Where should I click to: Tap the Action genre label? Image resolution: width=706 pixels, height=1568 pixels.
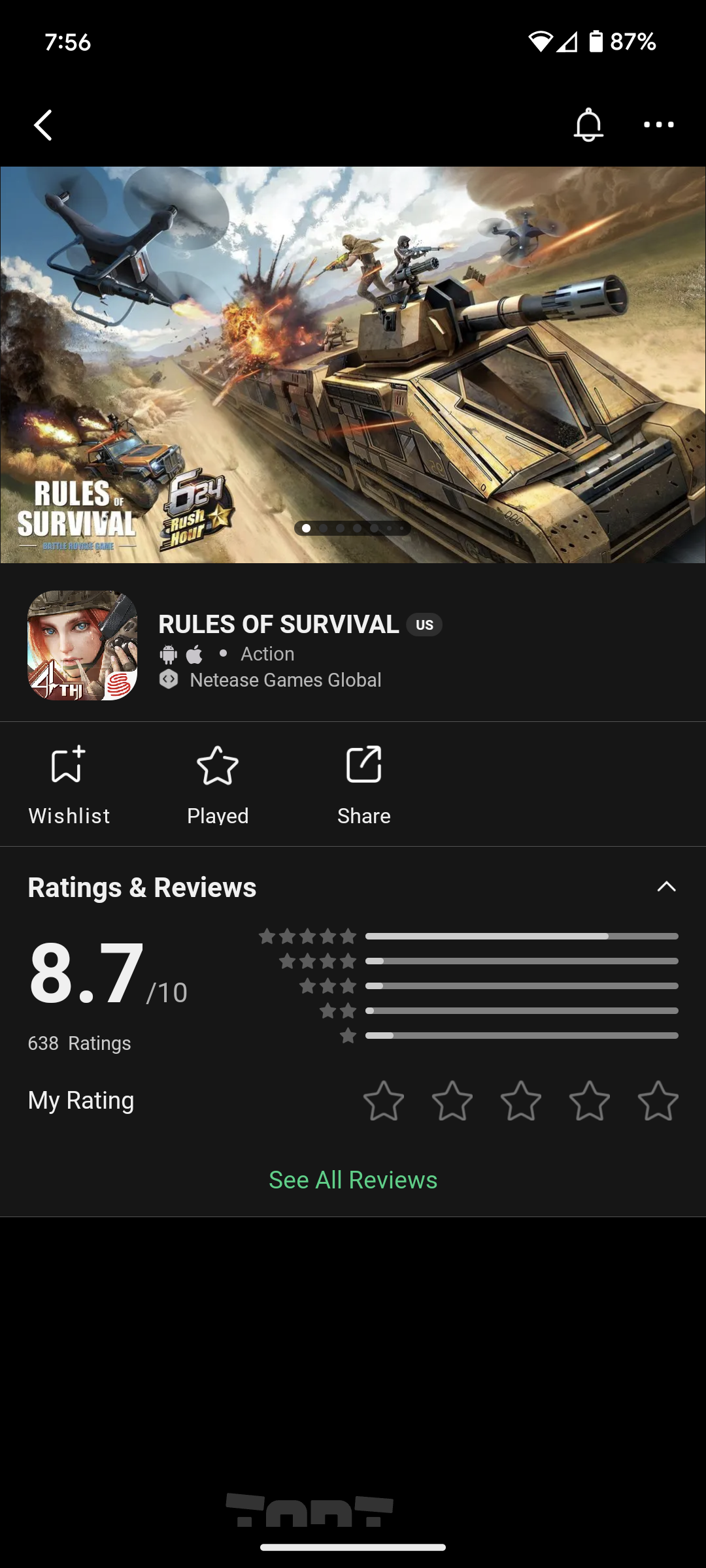click(x=267, y=654)
